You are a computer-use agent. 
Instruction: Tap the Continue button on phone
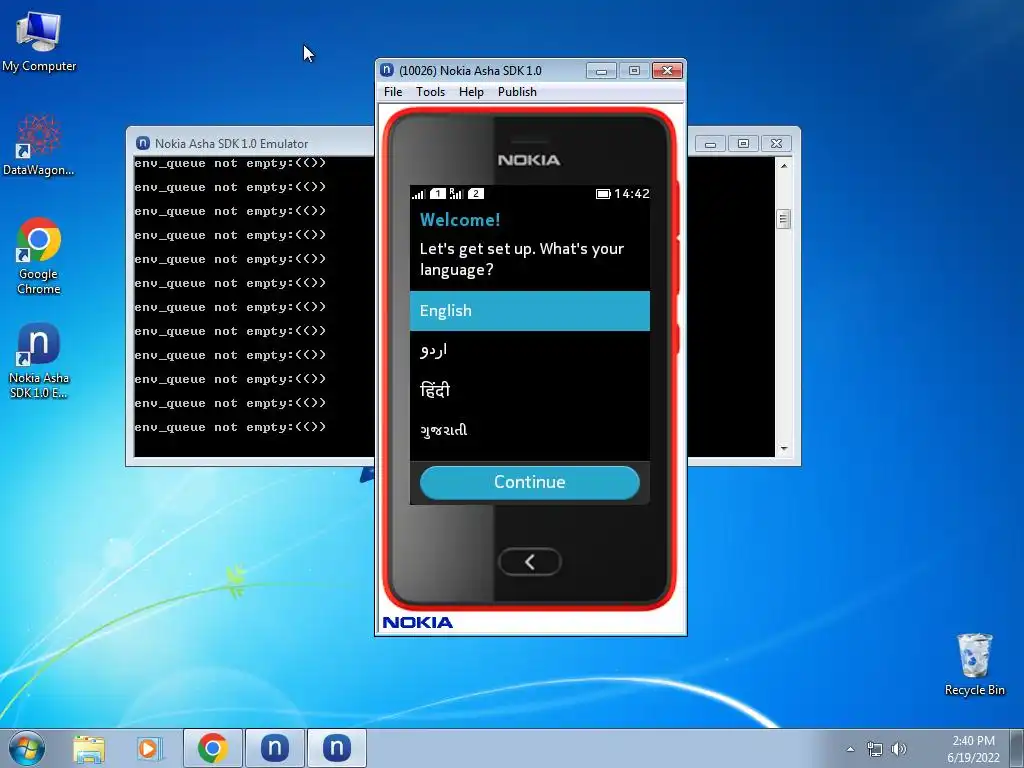530,482
